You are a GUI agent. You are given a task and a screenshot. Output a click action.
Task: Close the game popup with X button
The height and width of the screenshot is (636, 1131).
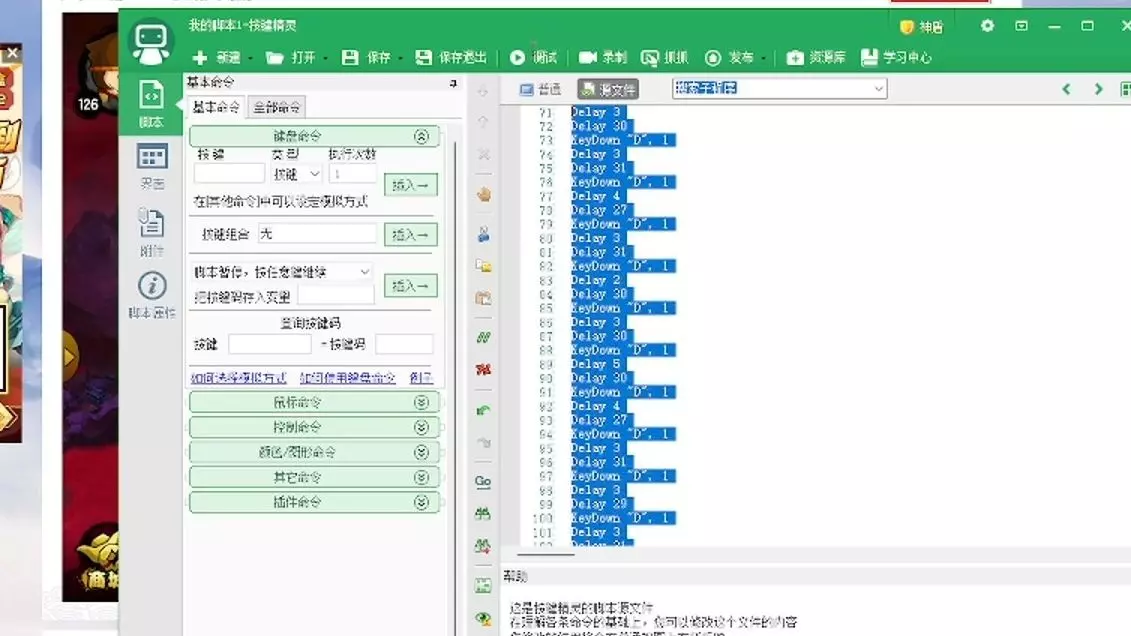[12, 53]
